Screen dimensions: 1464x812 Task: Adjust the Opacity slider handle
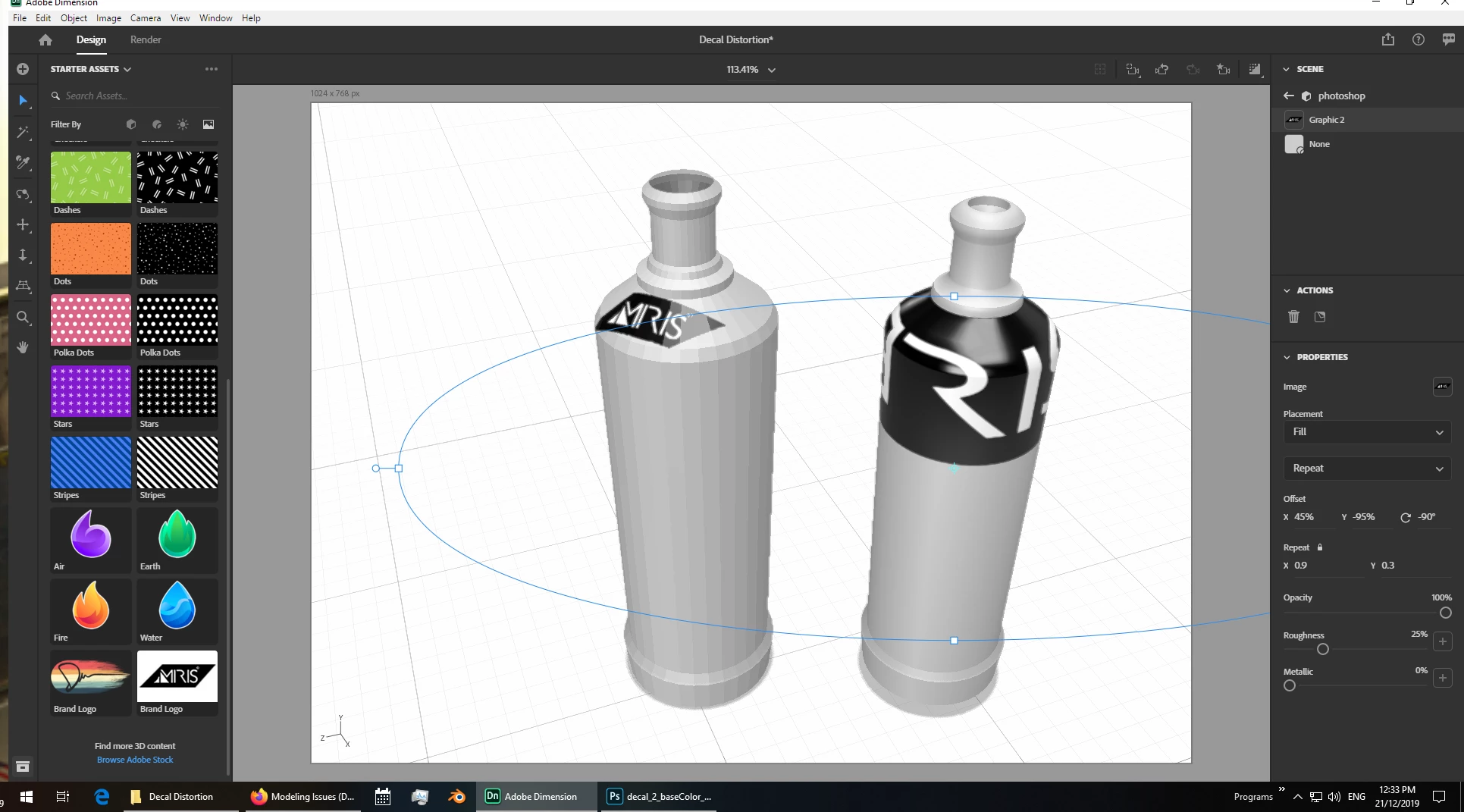tap(1446, 613)
